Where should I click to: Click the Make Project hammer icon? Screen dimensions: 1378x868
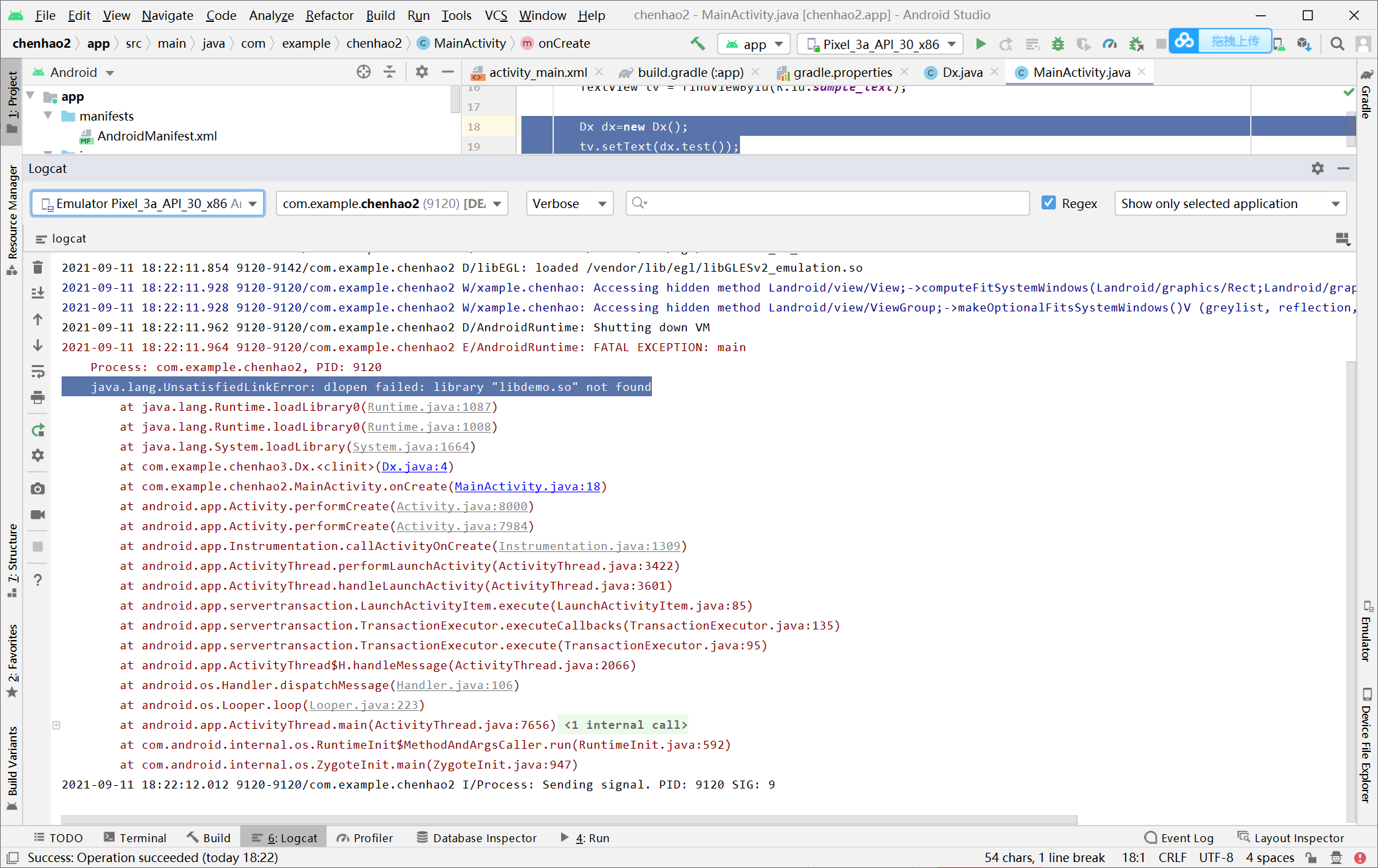698,44
